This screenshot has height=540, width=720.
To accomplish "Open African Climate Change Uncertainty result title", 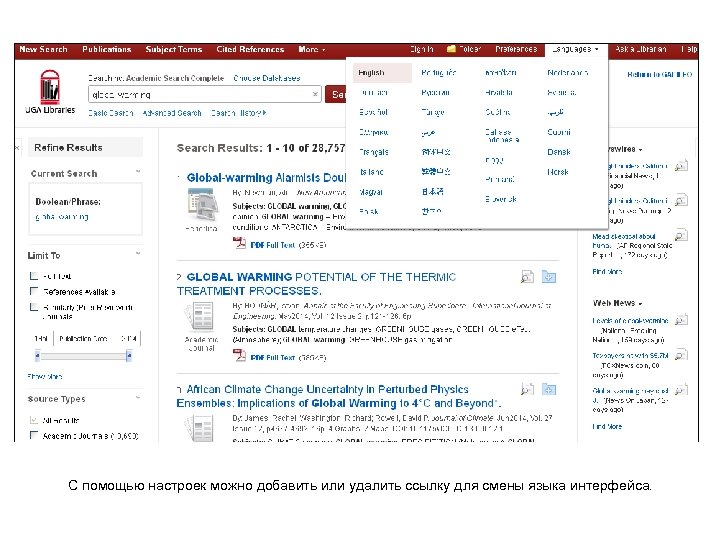I will 339,396.
